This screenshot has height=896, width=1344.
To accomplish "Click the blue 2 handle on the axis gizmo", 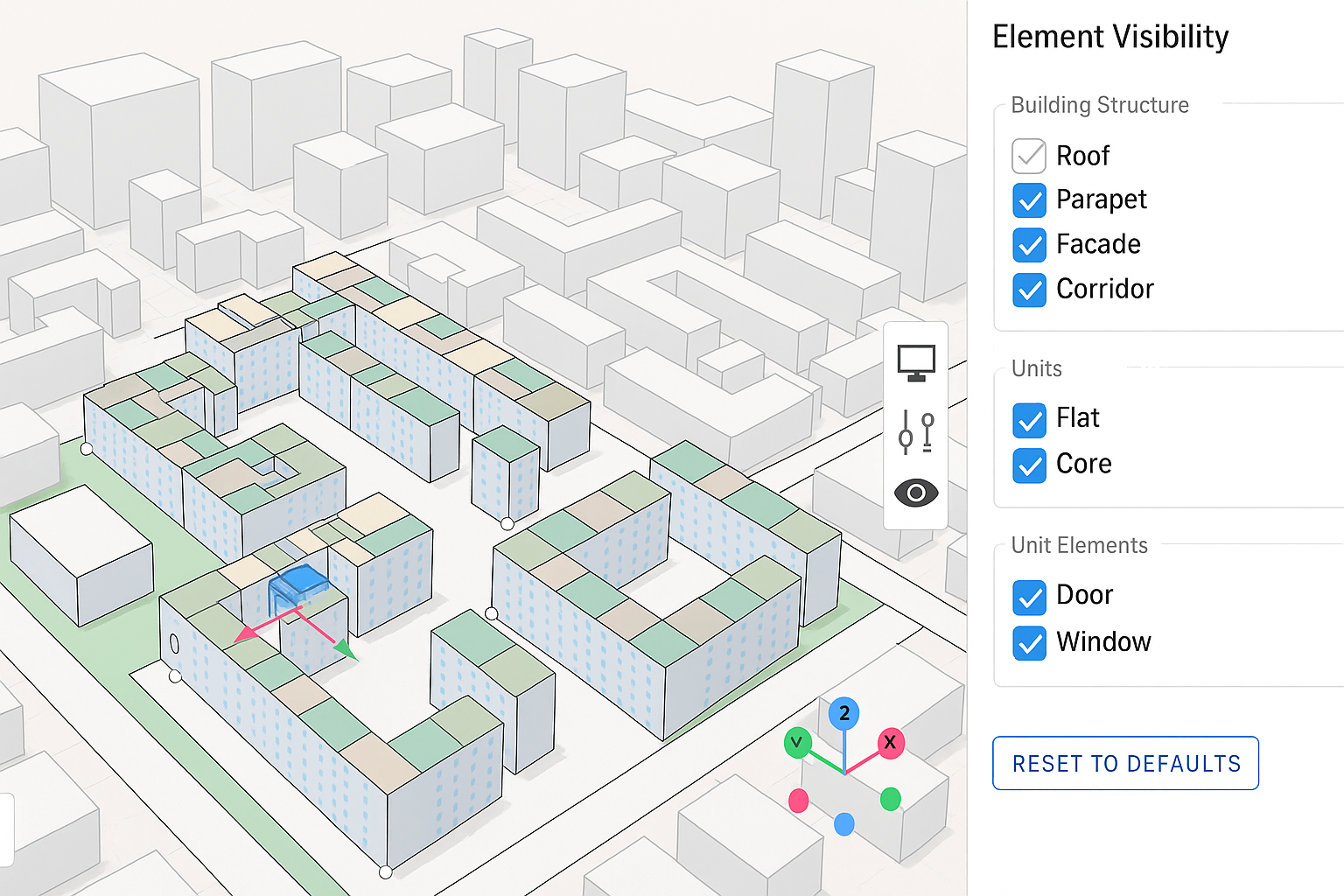I will pyautogui.click(x=843, y=713).
